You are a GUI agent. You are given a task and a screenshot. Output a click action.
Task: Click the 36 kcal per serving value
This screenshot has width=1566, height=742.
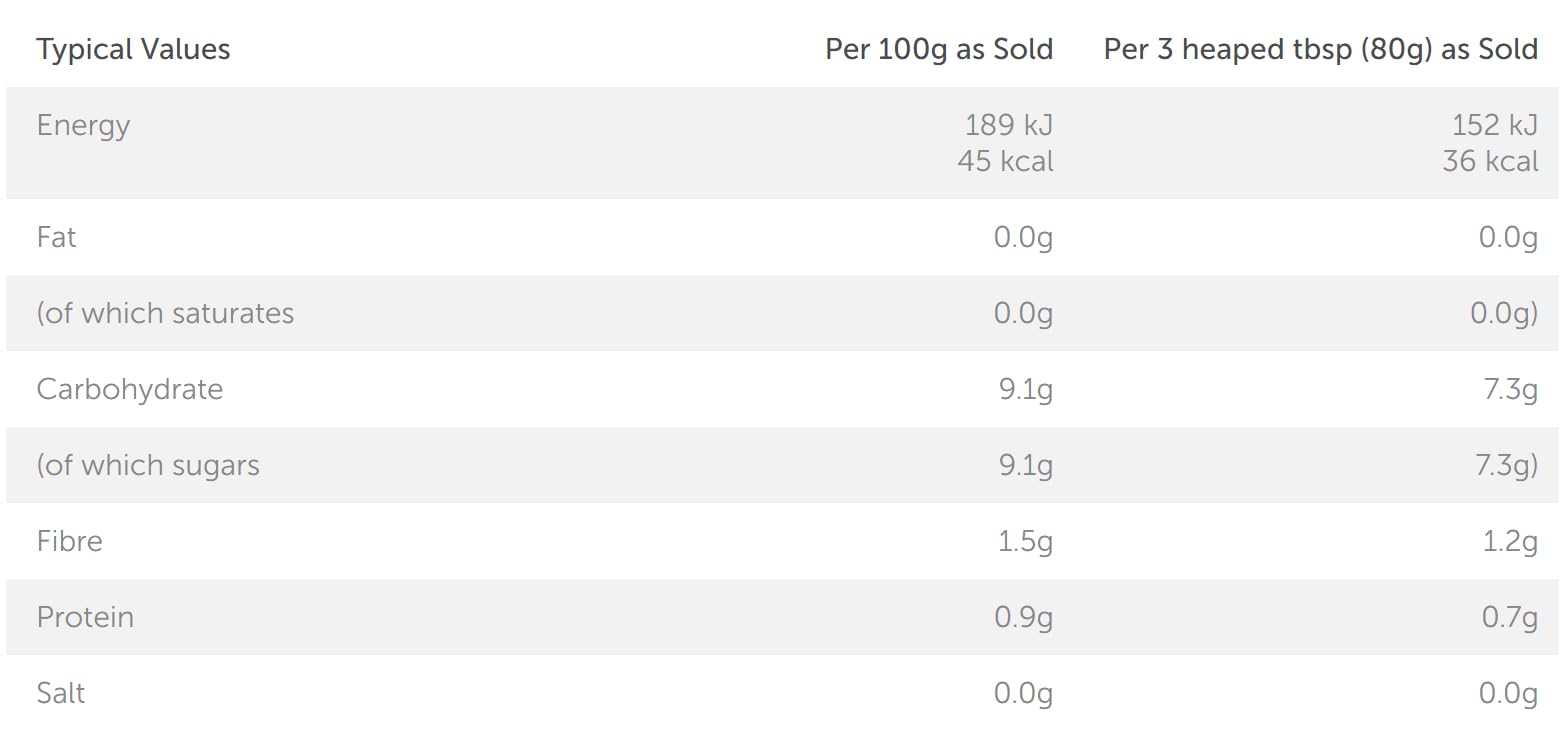[1490, 161]
